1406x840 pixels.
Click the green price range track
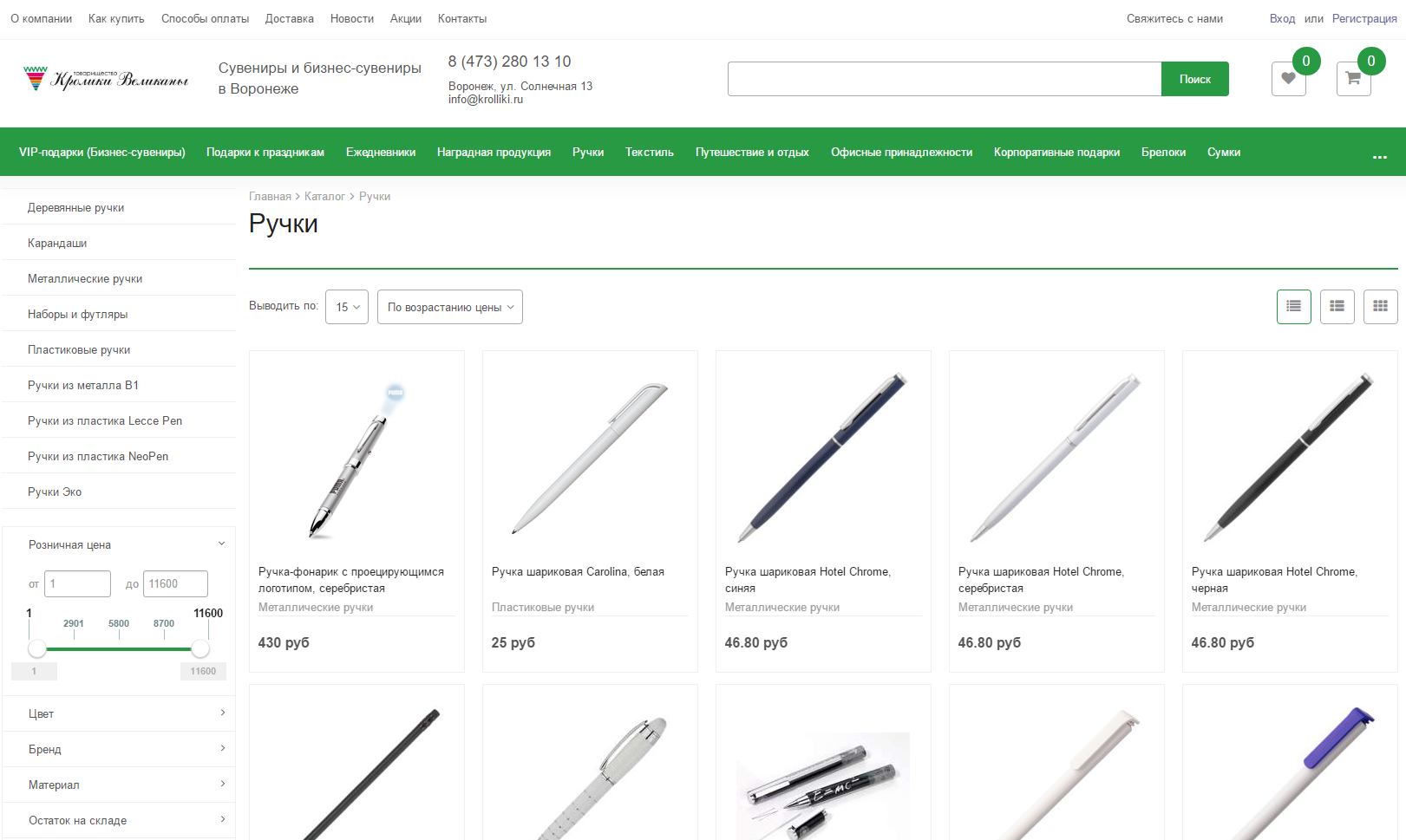click(x=119, y=648)
